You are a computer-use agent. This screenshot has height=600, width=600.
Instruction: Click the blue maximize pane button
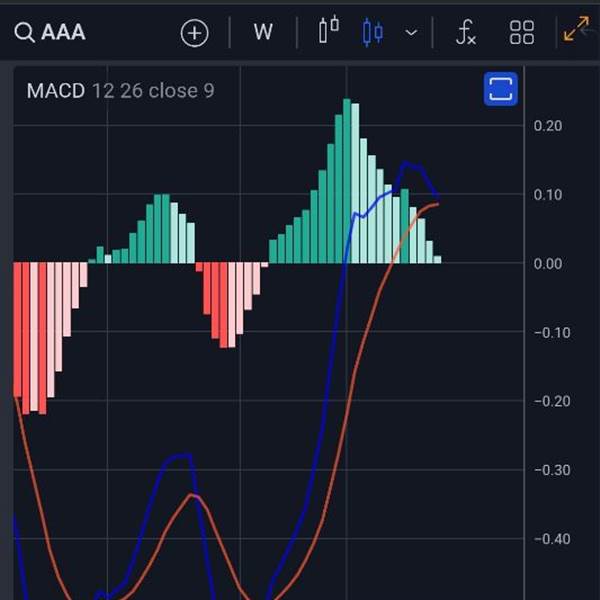501,89
